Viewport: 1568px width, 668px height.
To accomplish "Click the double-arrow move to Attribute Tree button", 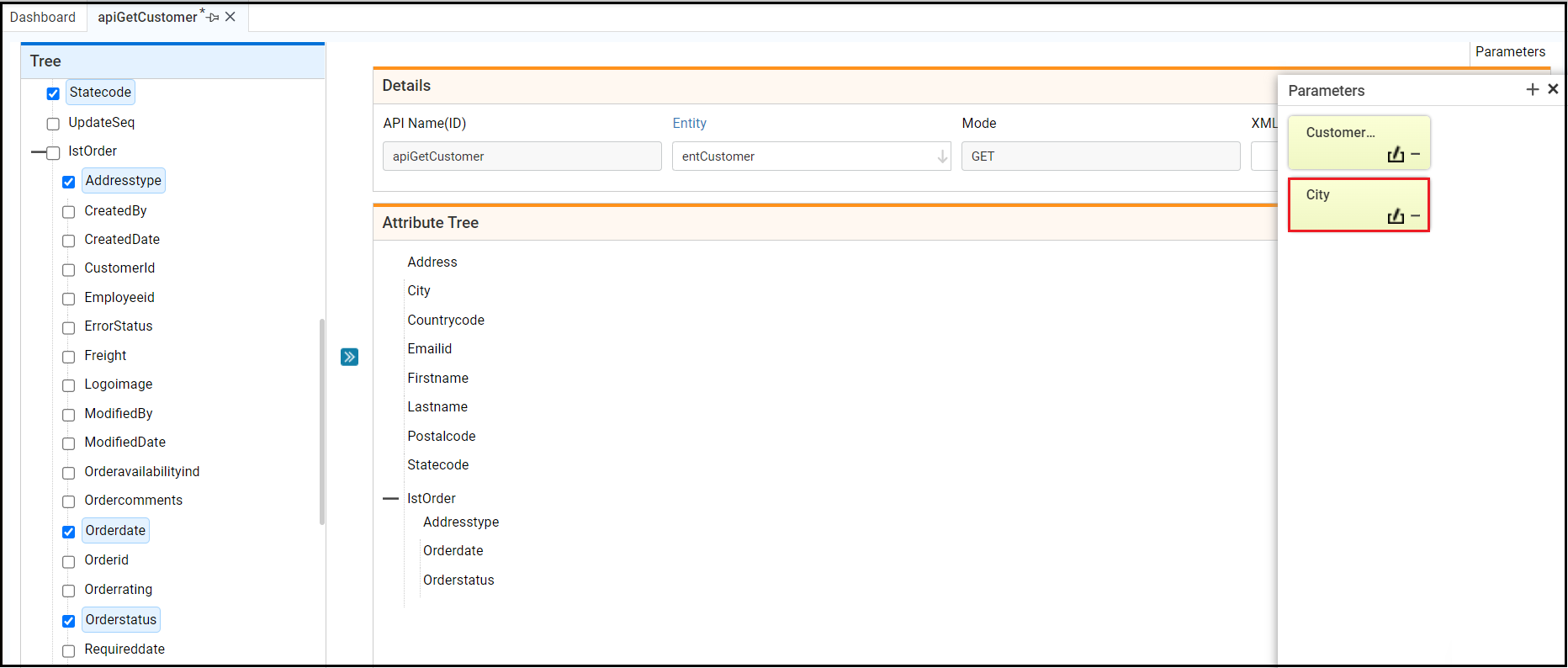I will point(350,357).
